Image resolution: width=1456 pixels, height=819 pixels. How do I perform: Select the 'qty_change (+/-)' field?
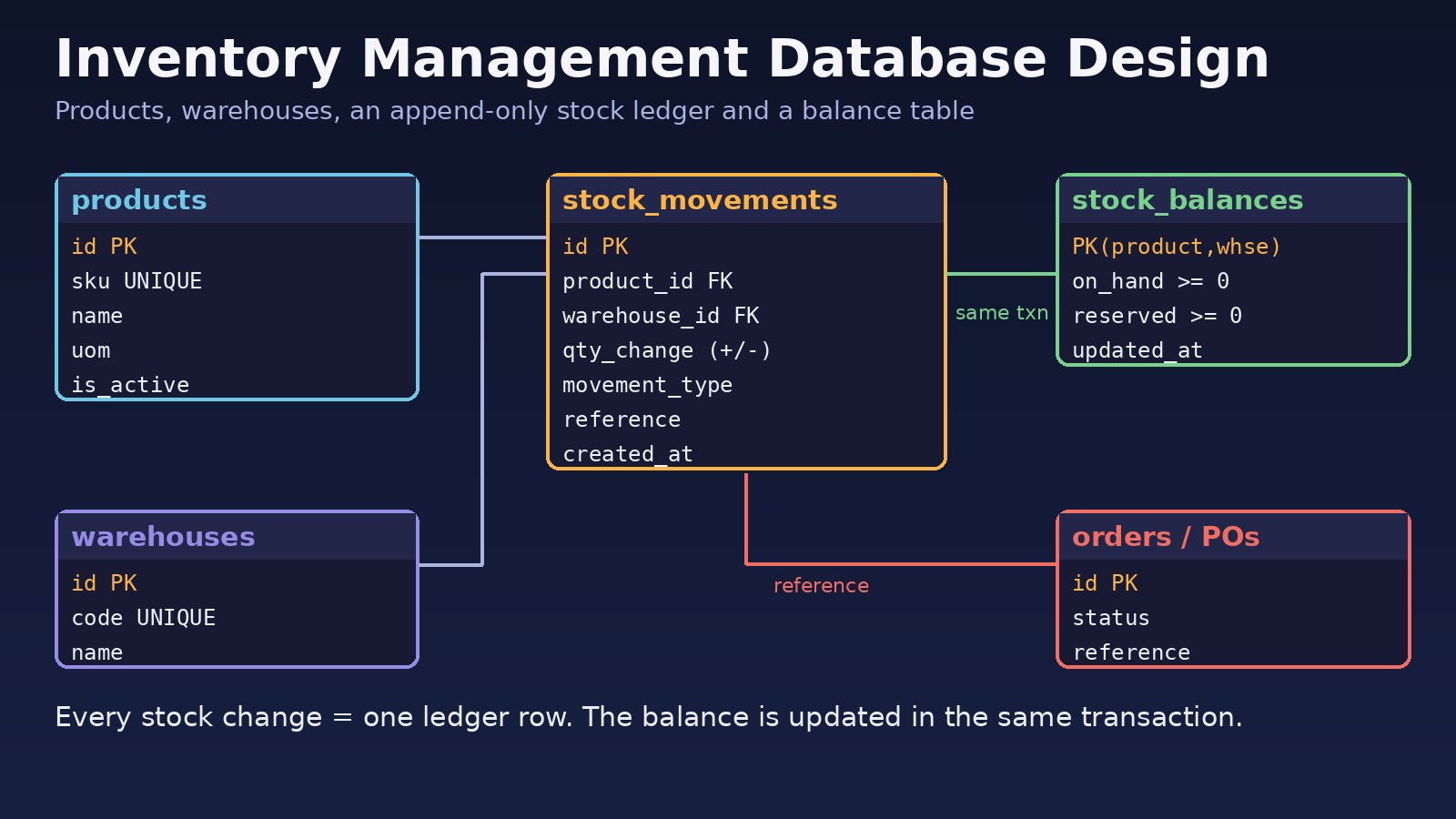pos(667,350)
